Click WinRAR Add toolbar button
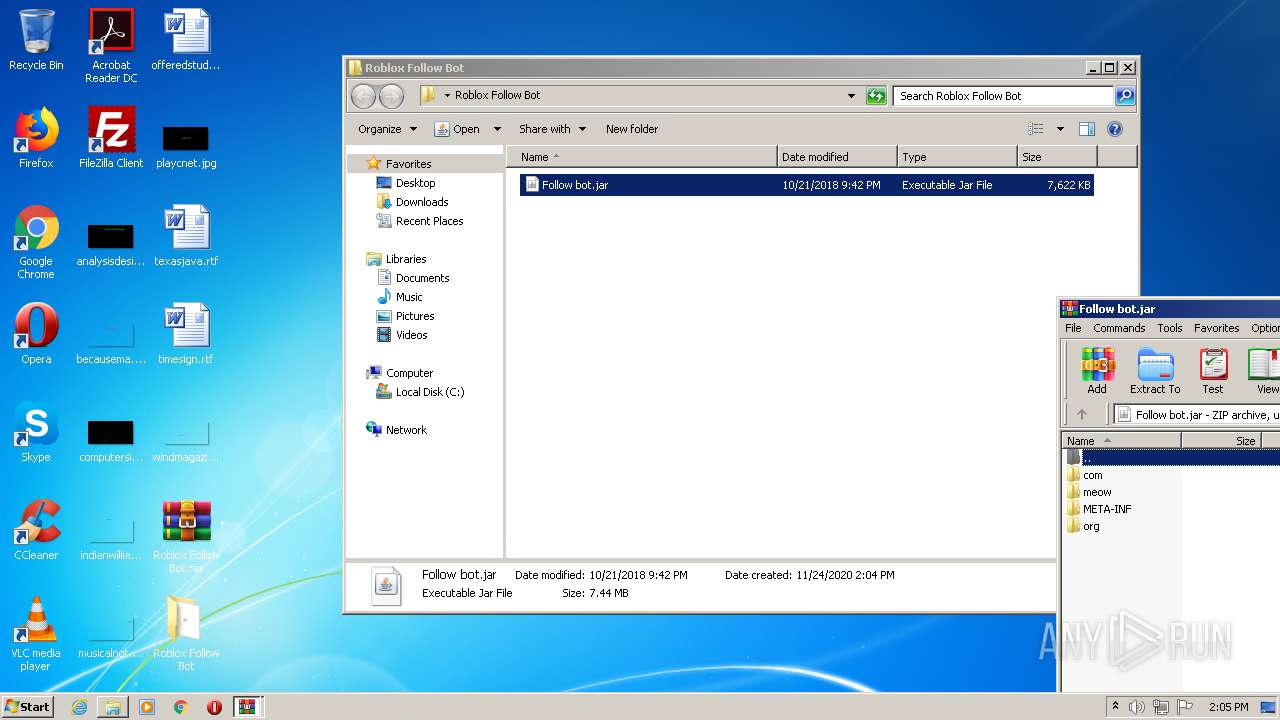The height and width of the screenshot is (720, 1280). tap(1097, 371)
